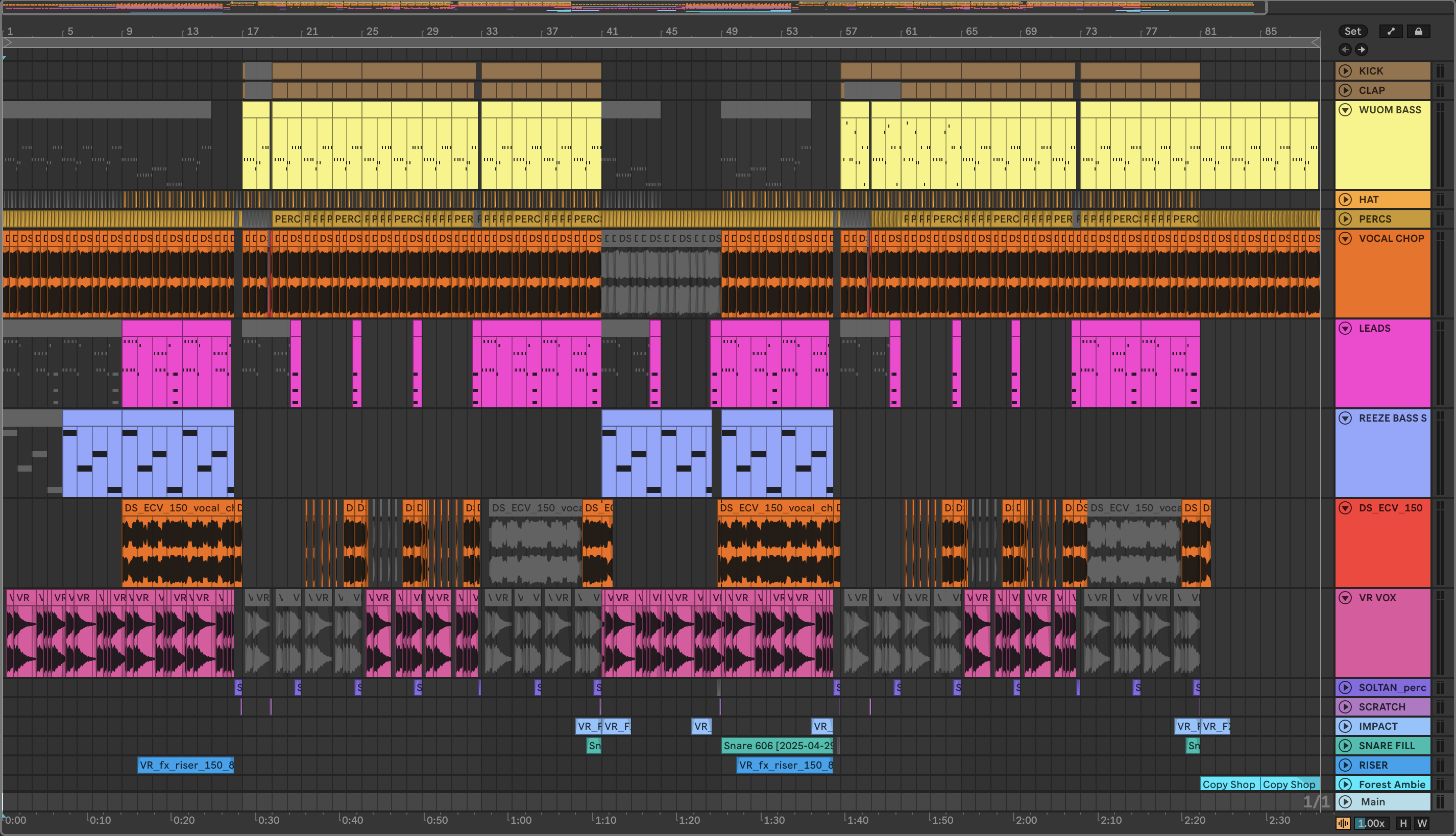1456x836 pixels.
Task: Select the Snare 606 clip
Action: (778, 746)
